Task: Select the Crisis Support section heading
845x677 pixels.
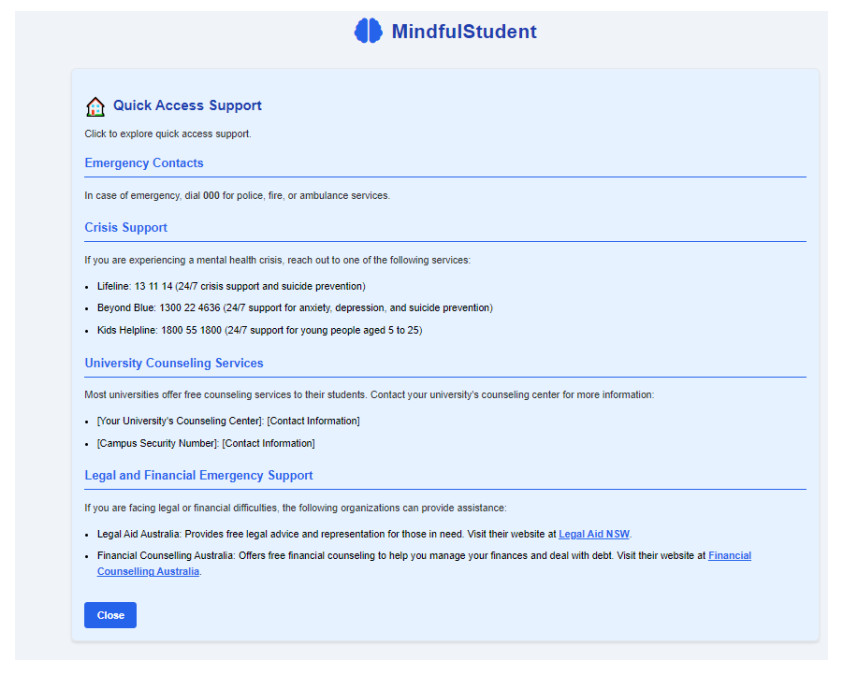Action: [x=126, y=227]
